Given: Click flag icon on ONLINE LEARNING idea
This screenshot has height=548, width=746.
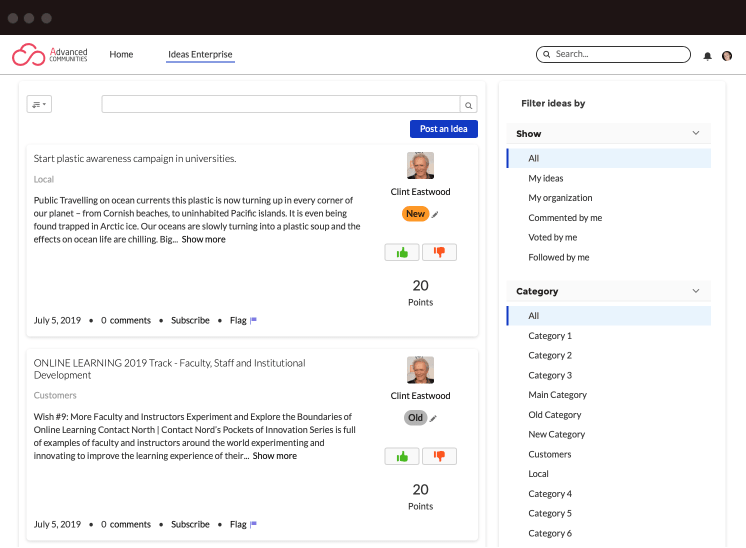Looking at the screenshot, I should (x=254, y=524).
